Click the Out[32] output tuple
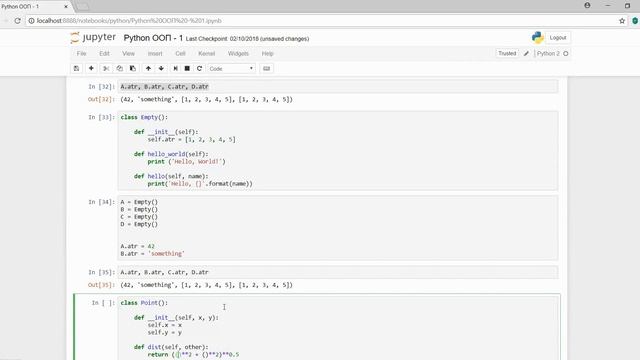This screenshot has width=640, height=360. [x=207, y=100]
